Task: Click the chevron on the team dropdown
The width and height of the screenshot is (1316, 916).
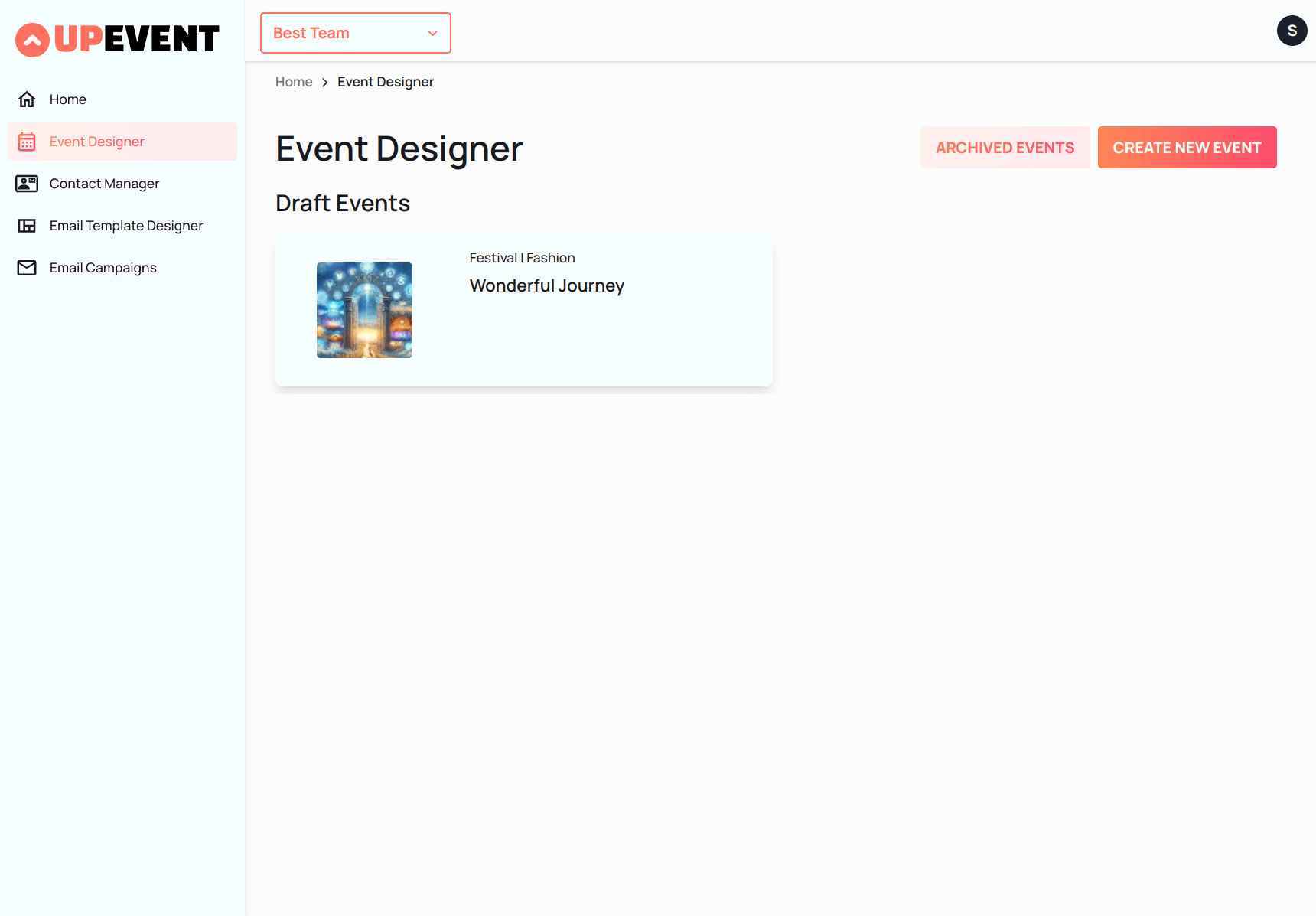Action: [x=432, y=33]
